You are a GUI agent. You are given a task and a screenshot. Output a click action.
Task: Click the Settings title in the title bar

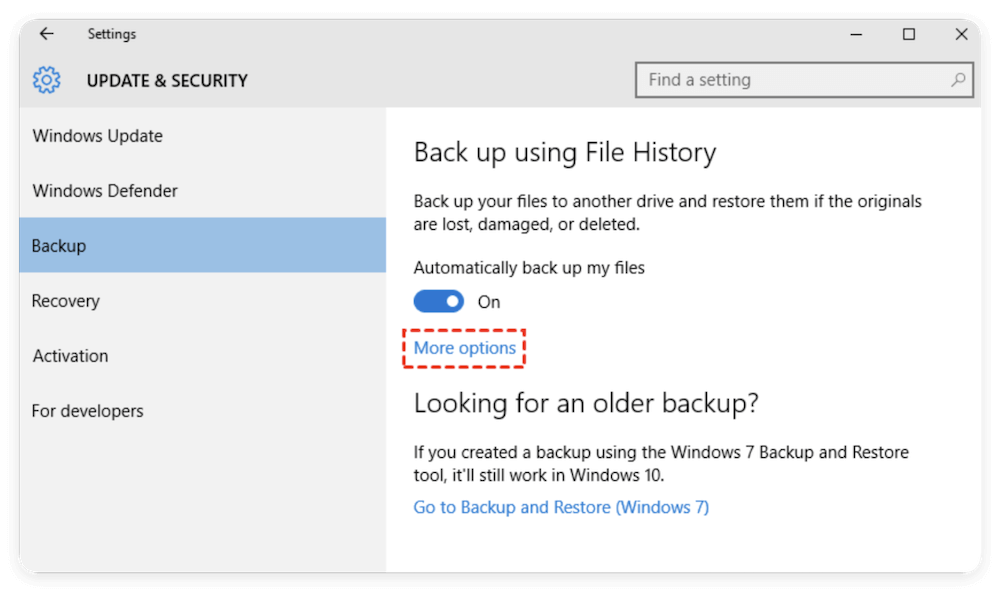(111, 33)
